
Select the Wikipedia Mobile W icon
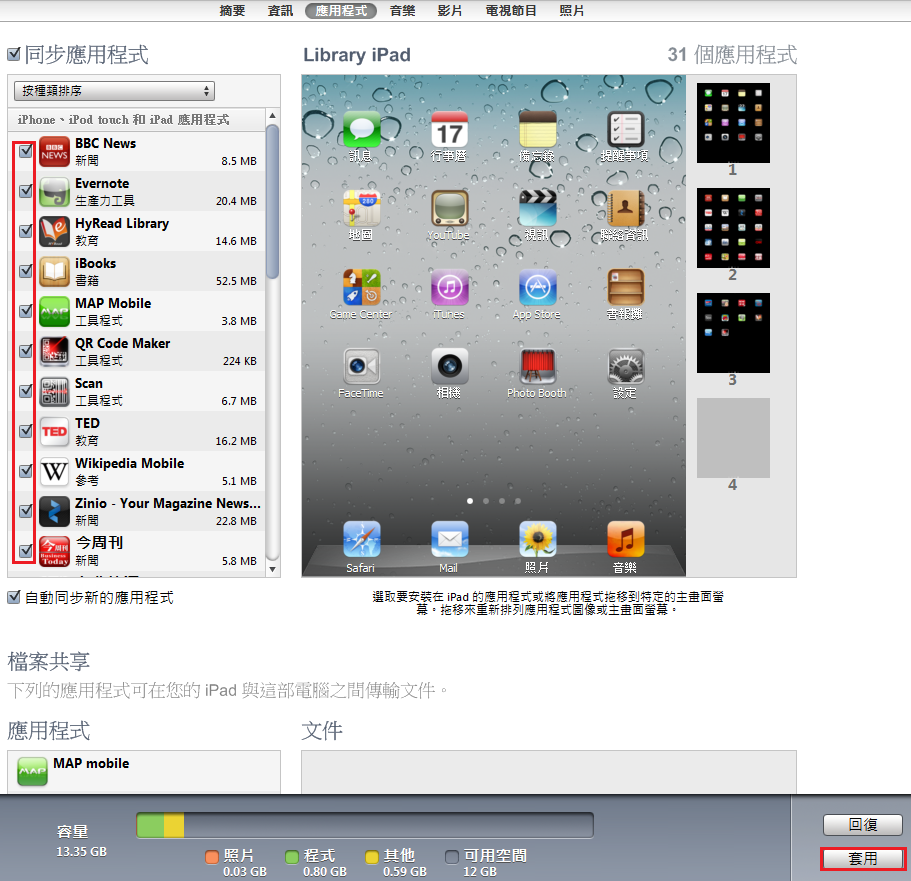pos(55,472)
